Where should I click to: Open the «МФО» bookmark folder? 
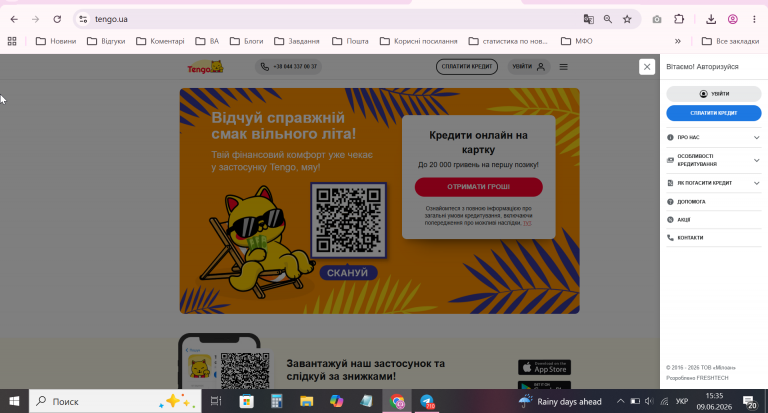coord(576,41)
